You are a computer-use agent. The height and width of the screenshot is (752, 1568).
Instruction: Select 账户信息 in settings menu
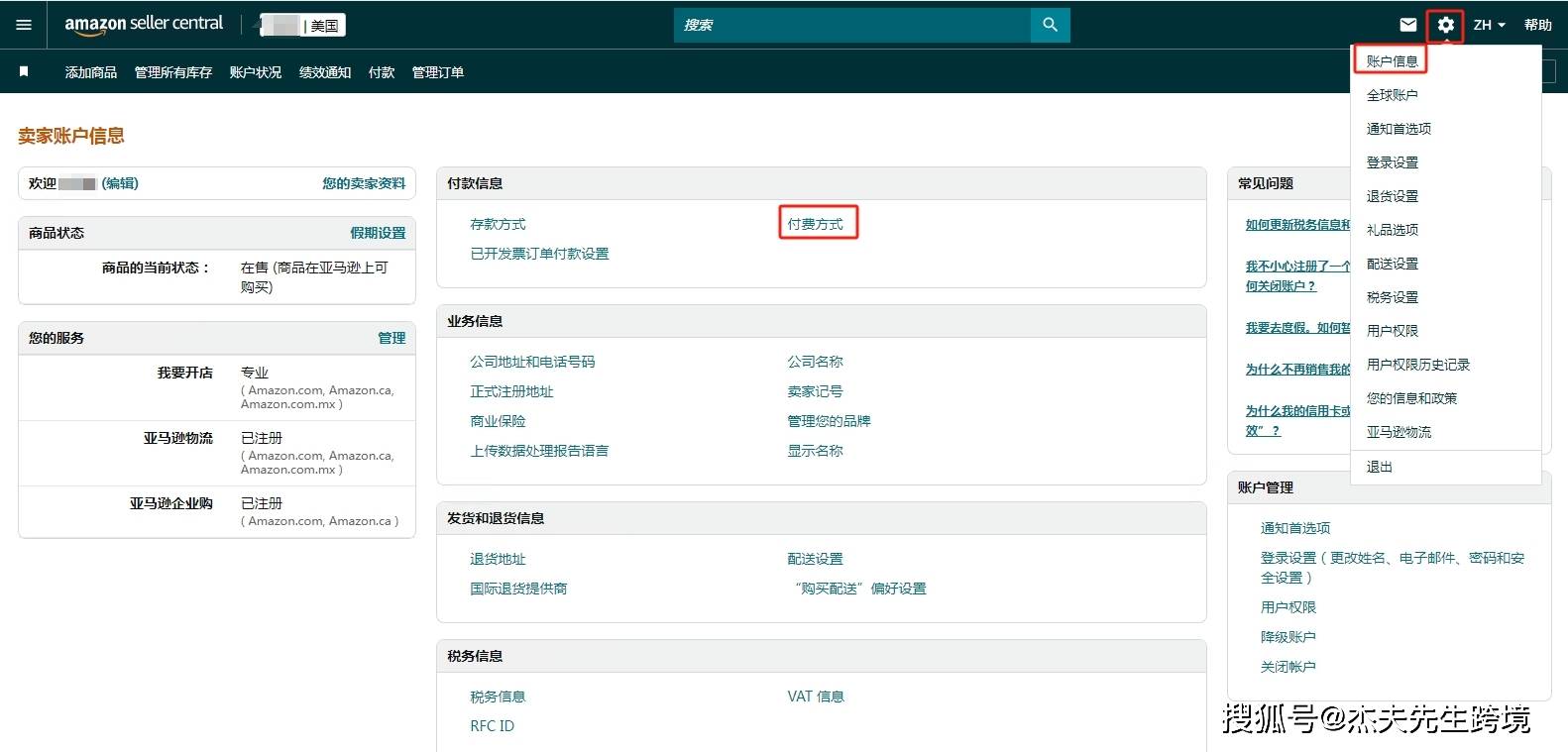(1392, 61)
